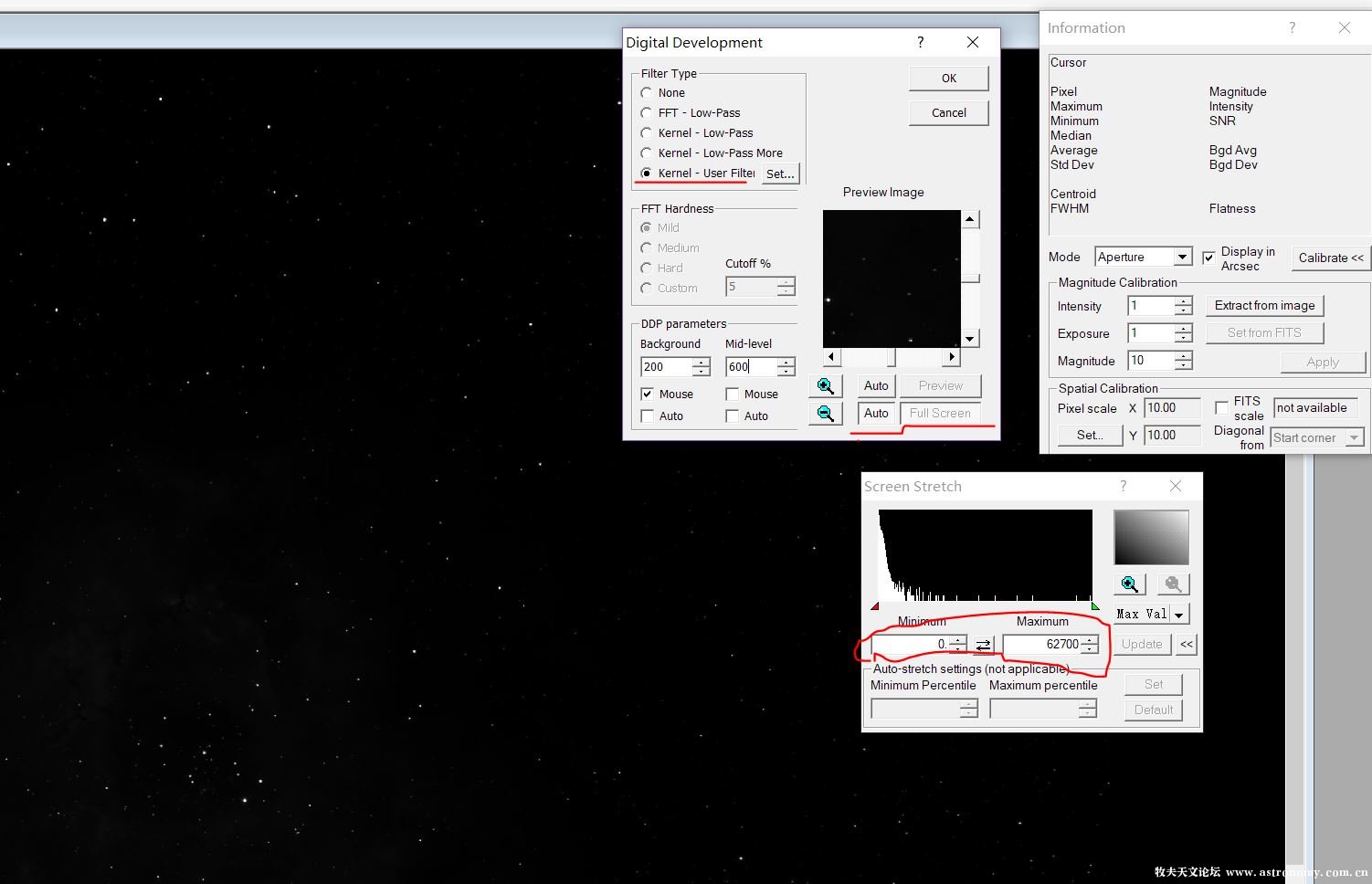Click the green maximum histogram marker
The image size is (1372, 884).
tap(1095, 605)
